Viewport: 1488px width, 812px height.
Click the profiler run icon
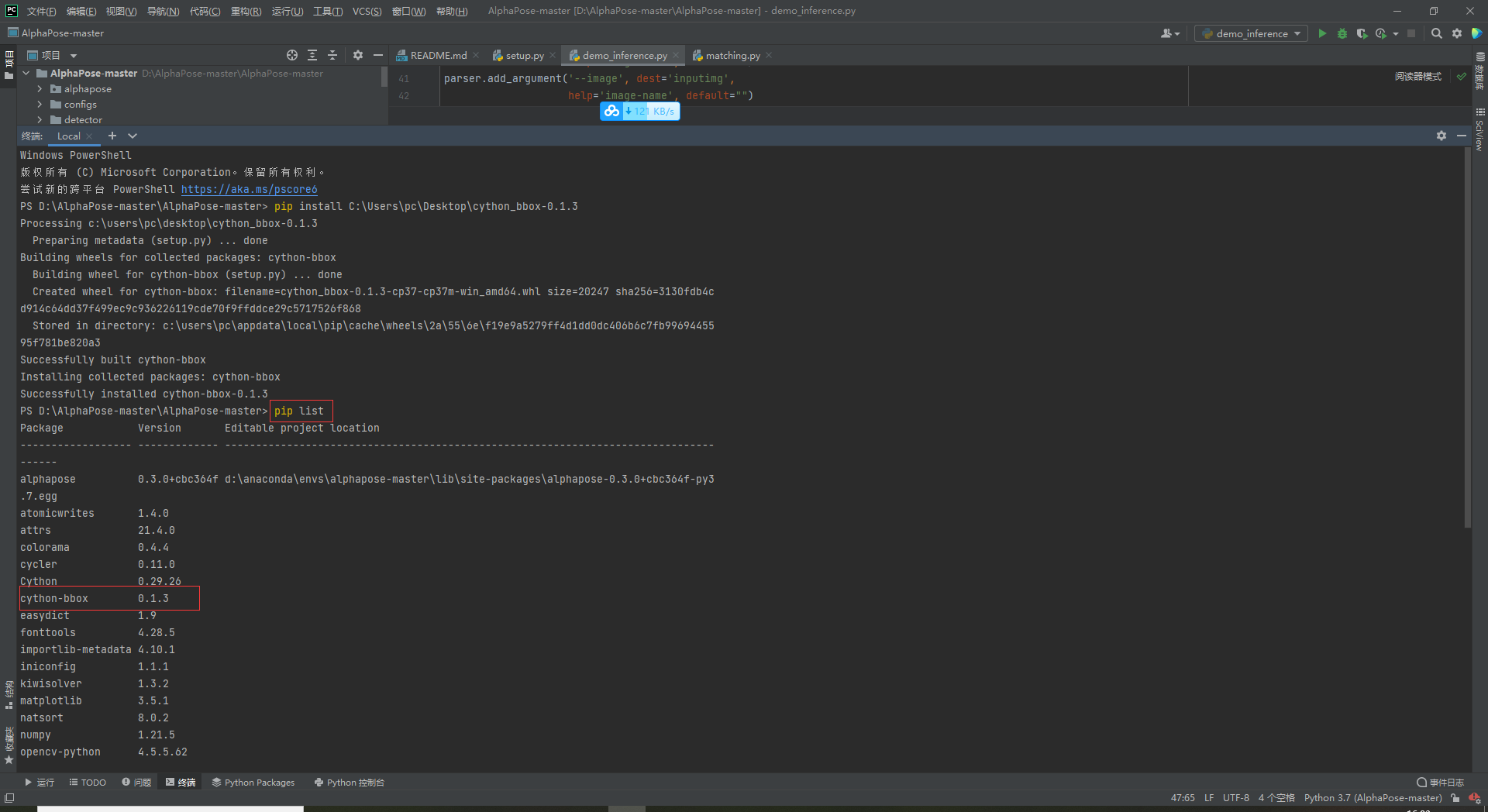(1381, 33)
